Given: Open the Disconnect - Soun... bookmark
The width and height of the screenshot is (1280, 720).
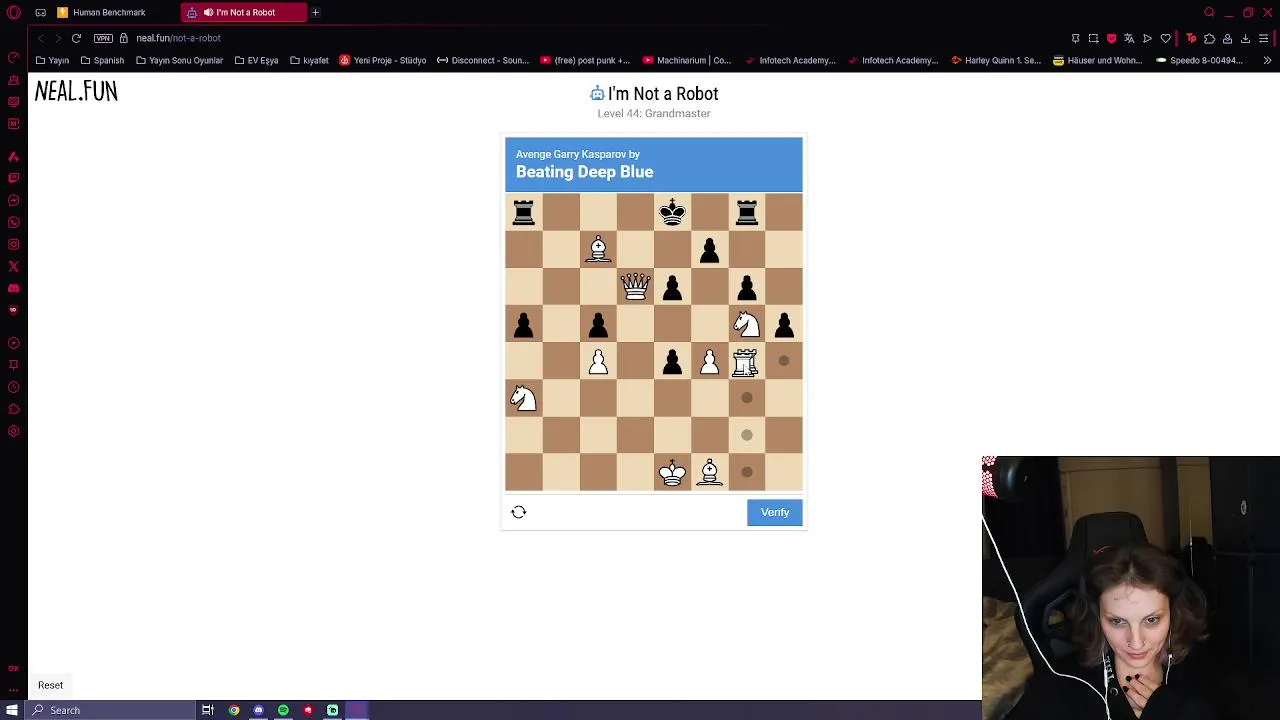Looking at the screenshot, I should pyautogui.click(x=483, y=60).
